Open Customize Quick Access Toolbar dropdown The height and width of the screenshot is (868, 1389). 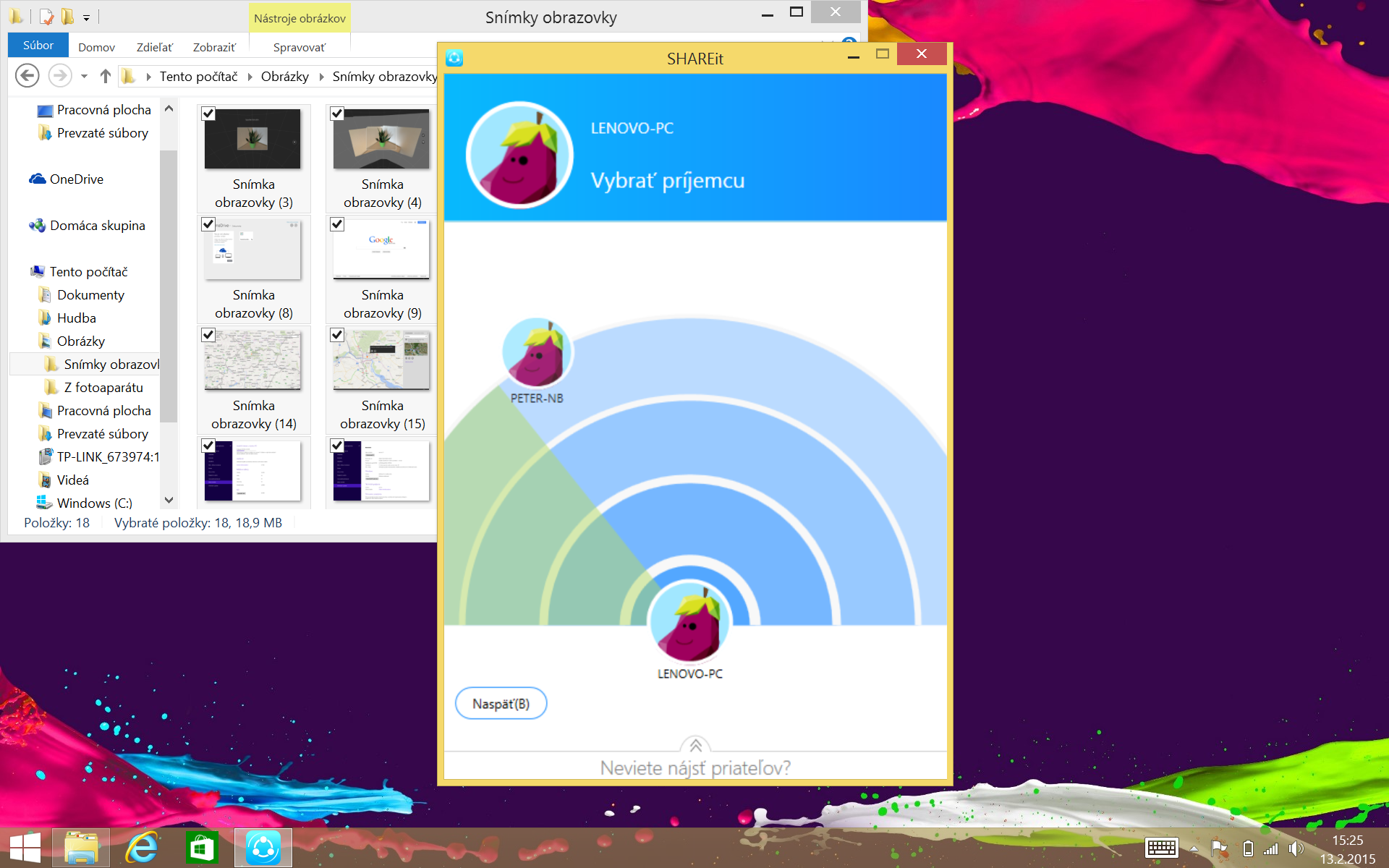[86, 17]
